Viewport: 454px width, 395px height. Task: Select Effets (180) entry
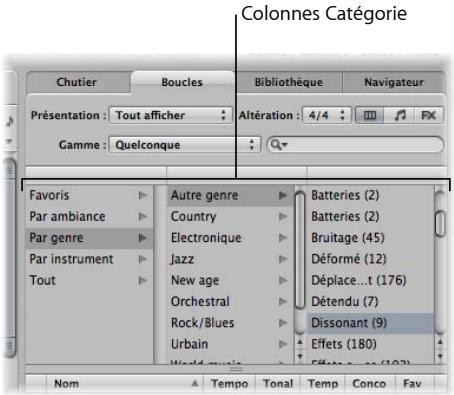pyautogui.click(x=371, y=344)
